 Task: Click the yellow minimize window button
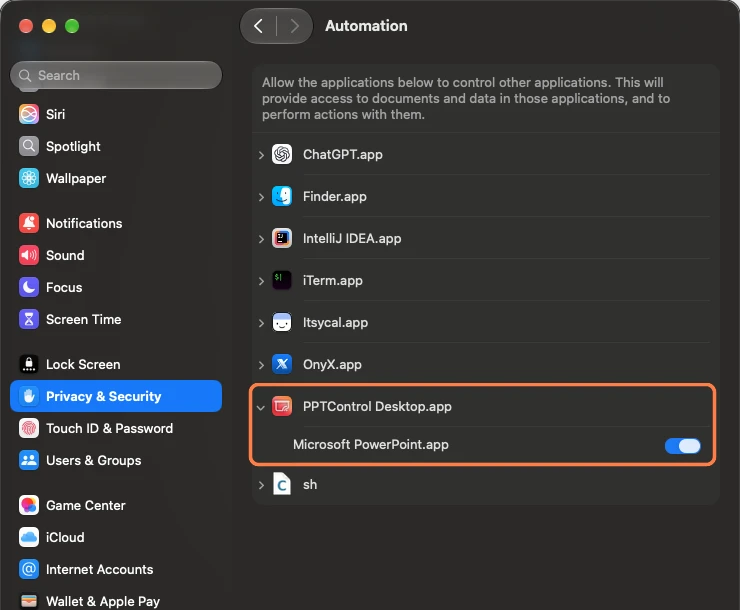pos(49,26)
